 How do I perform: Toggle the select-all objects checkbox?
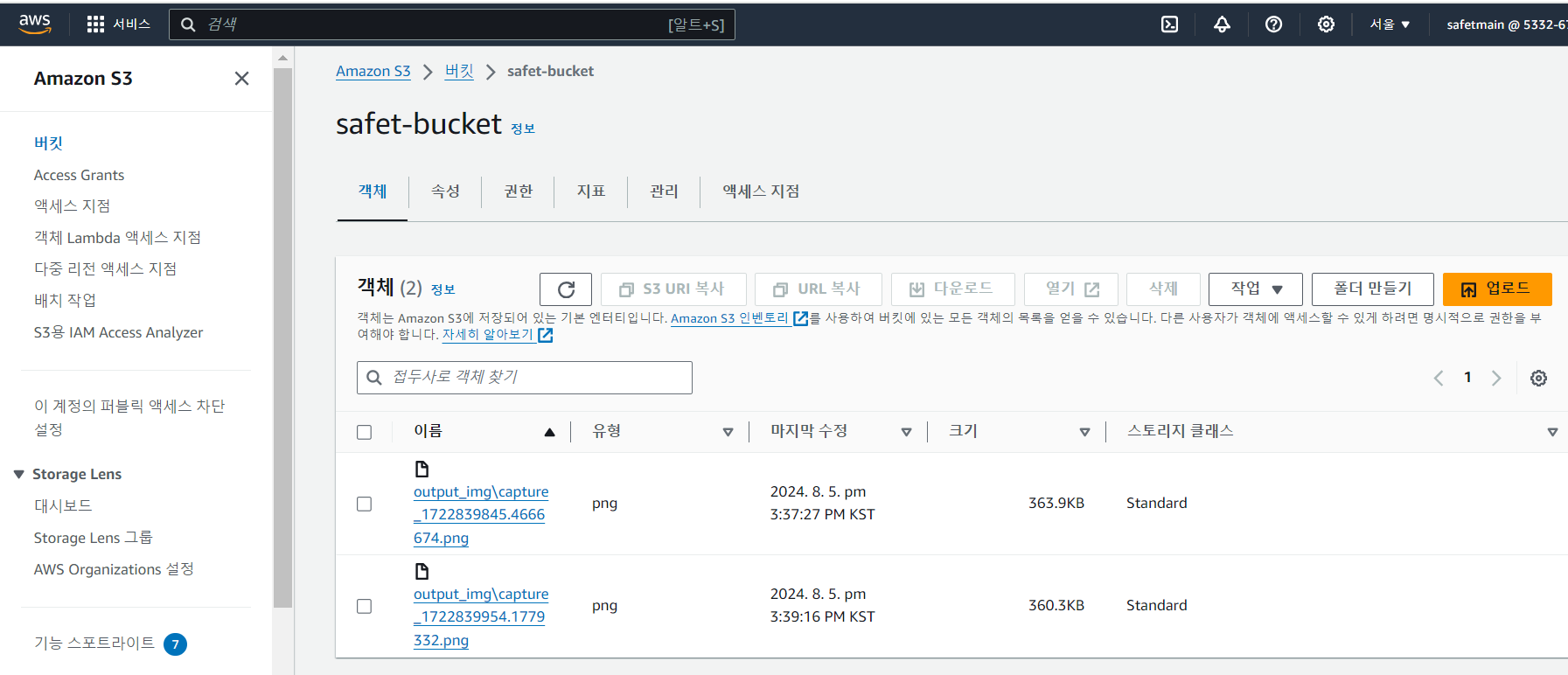365,432
